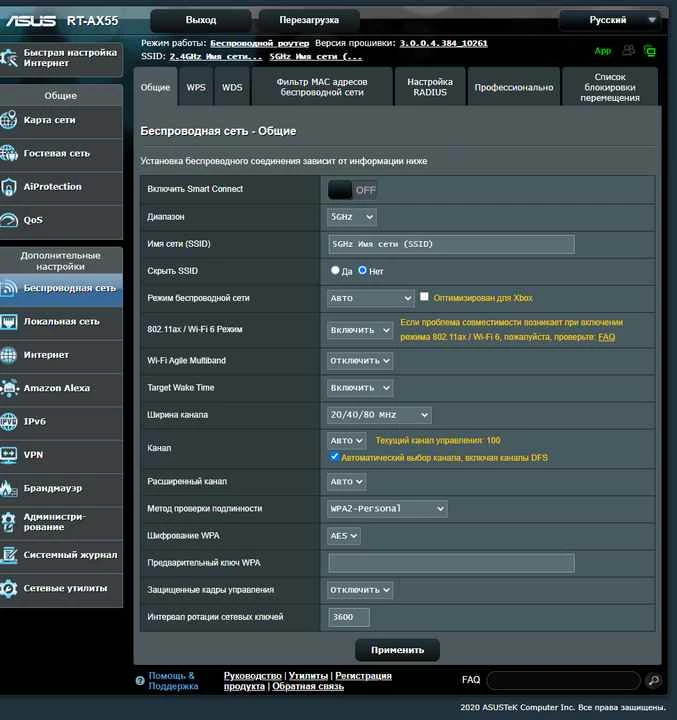Click the help question mark icon
Viewport: 677px width, 720px height.
[x=140, y=681]
